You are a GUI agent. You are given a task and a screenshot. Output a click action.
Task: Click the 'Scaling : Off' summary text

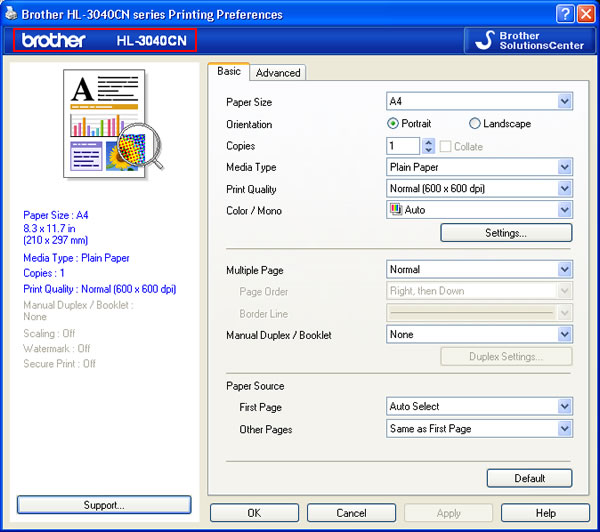click(49, 333)
